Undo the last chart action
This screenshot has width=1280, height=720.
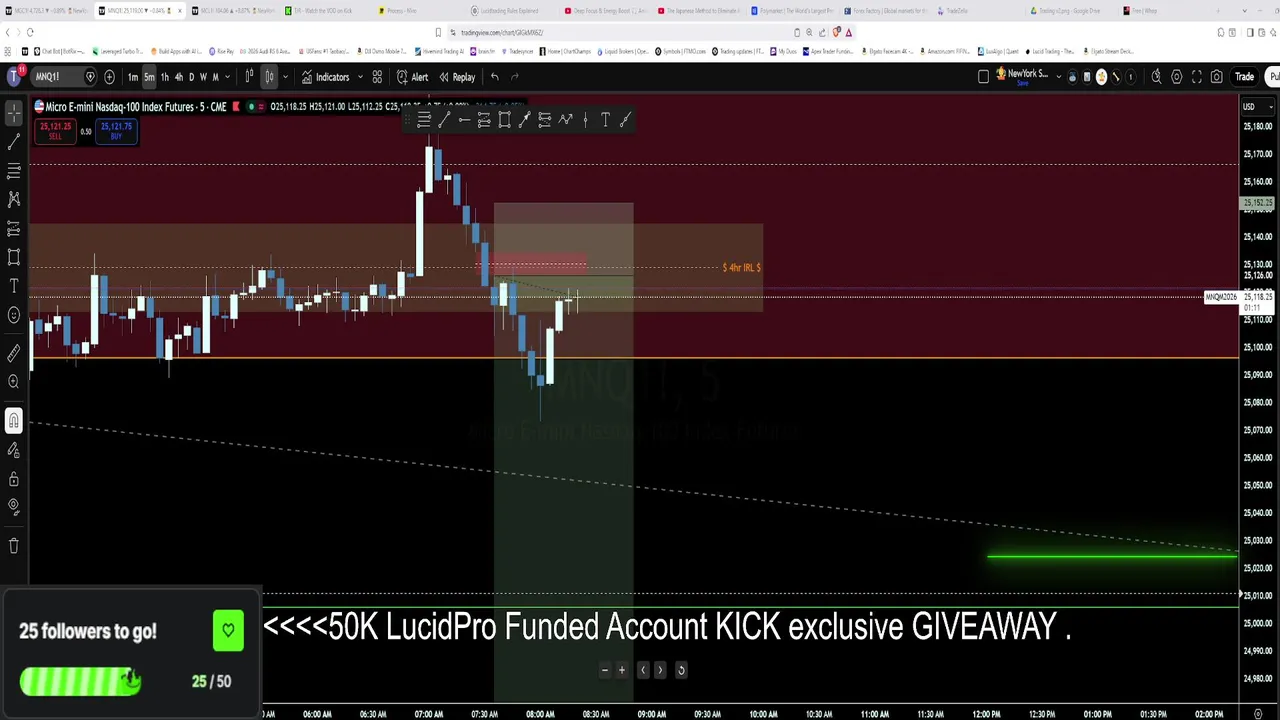point(495,77)
